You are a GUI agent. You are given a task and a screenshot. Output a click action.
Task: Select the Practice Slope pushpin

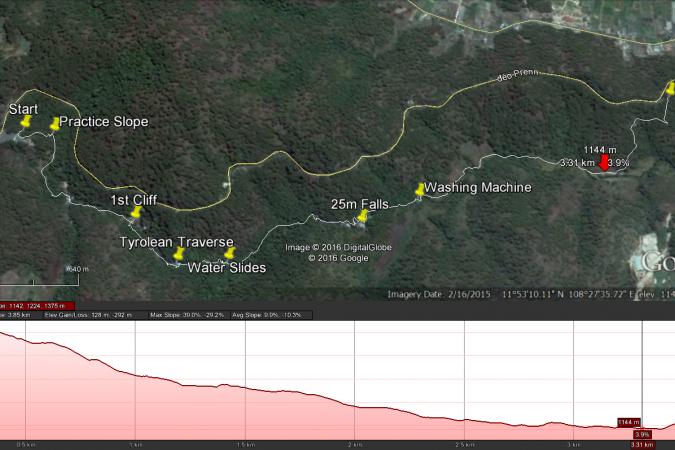point(54,124)
